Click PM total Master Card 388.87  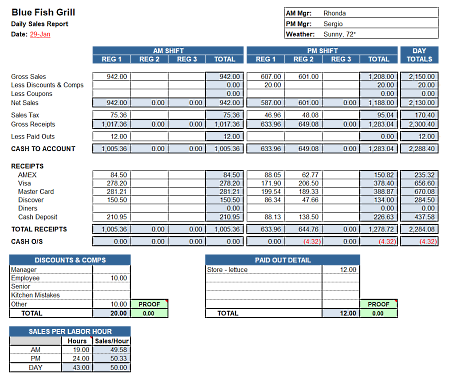click(x=379, y=192)
